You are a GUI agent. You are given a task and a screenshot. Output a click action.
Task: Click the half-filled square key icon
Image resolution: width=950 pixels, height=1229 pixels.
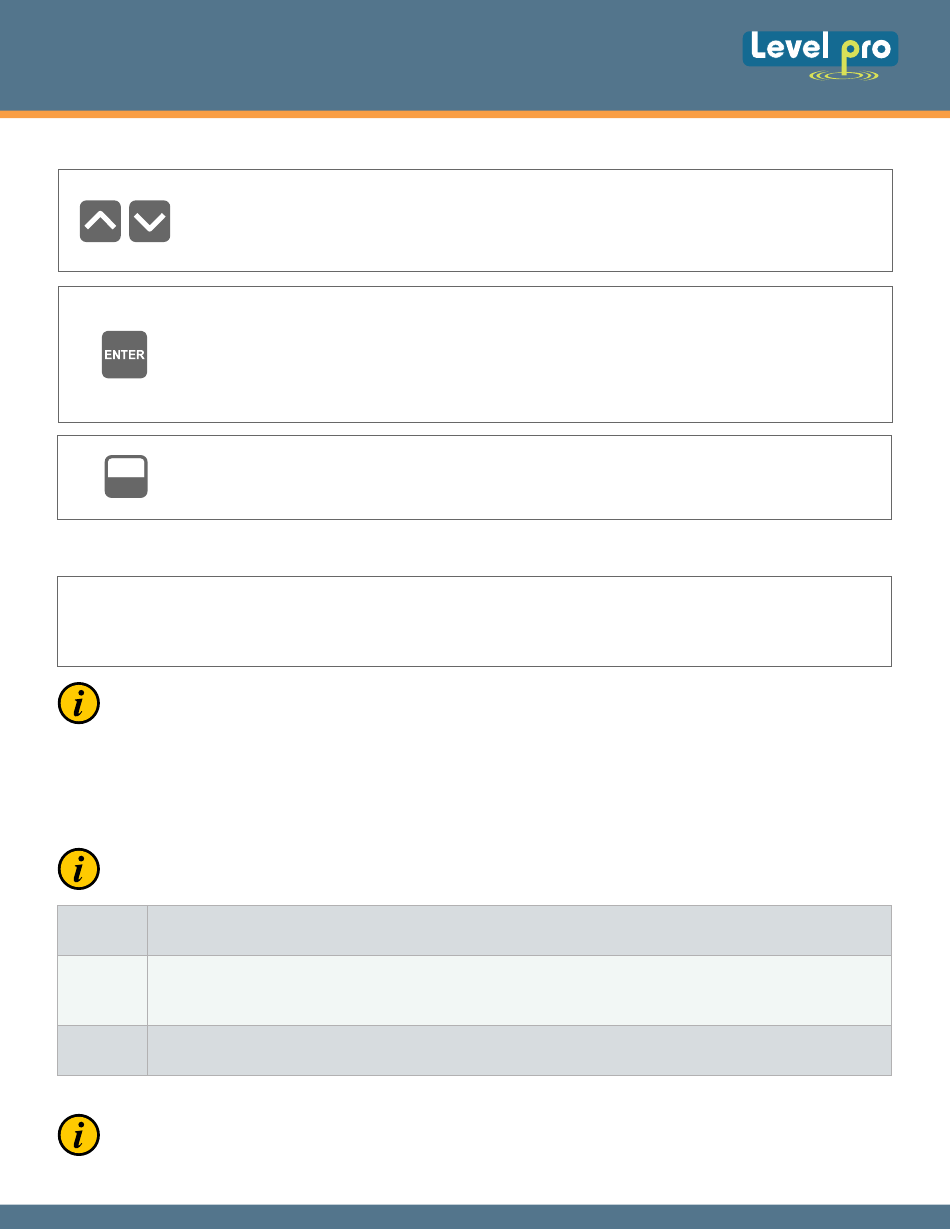(x=126, y=476)
